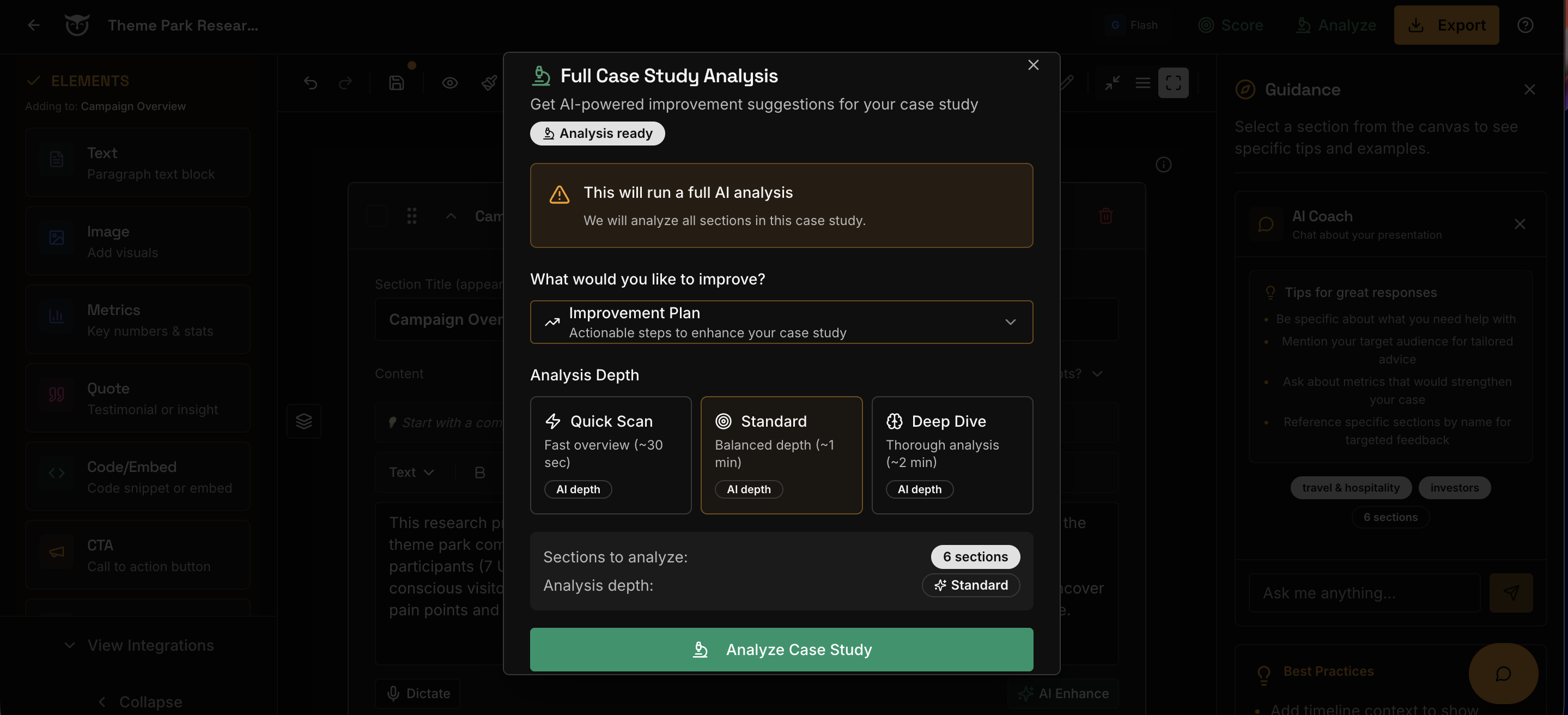Select the CTA call to action element
Viewport: 1568px width, 715px height.
tap(137, 554)
